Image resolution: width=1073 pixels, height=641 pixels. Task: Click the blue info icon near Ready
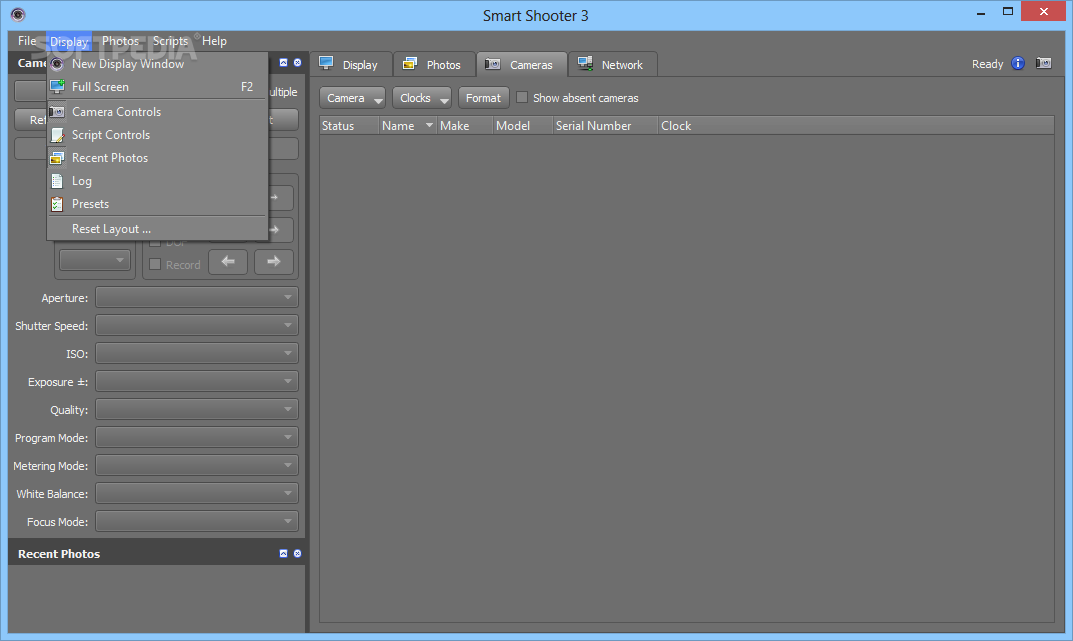(1018, 64)
